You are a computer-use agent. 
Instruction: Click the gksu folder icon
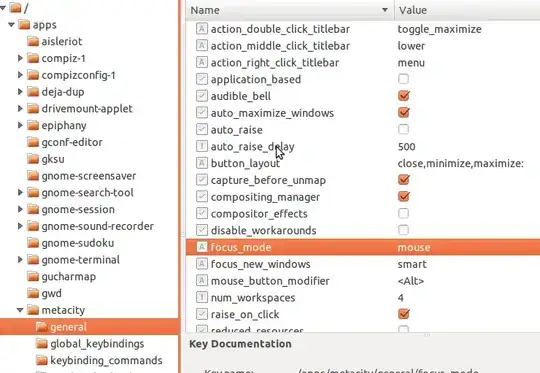tap(33, 159)
